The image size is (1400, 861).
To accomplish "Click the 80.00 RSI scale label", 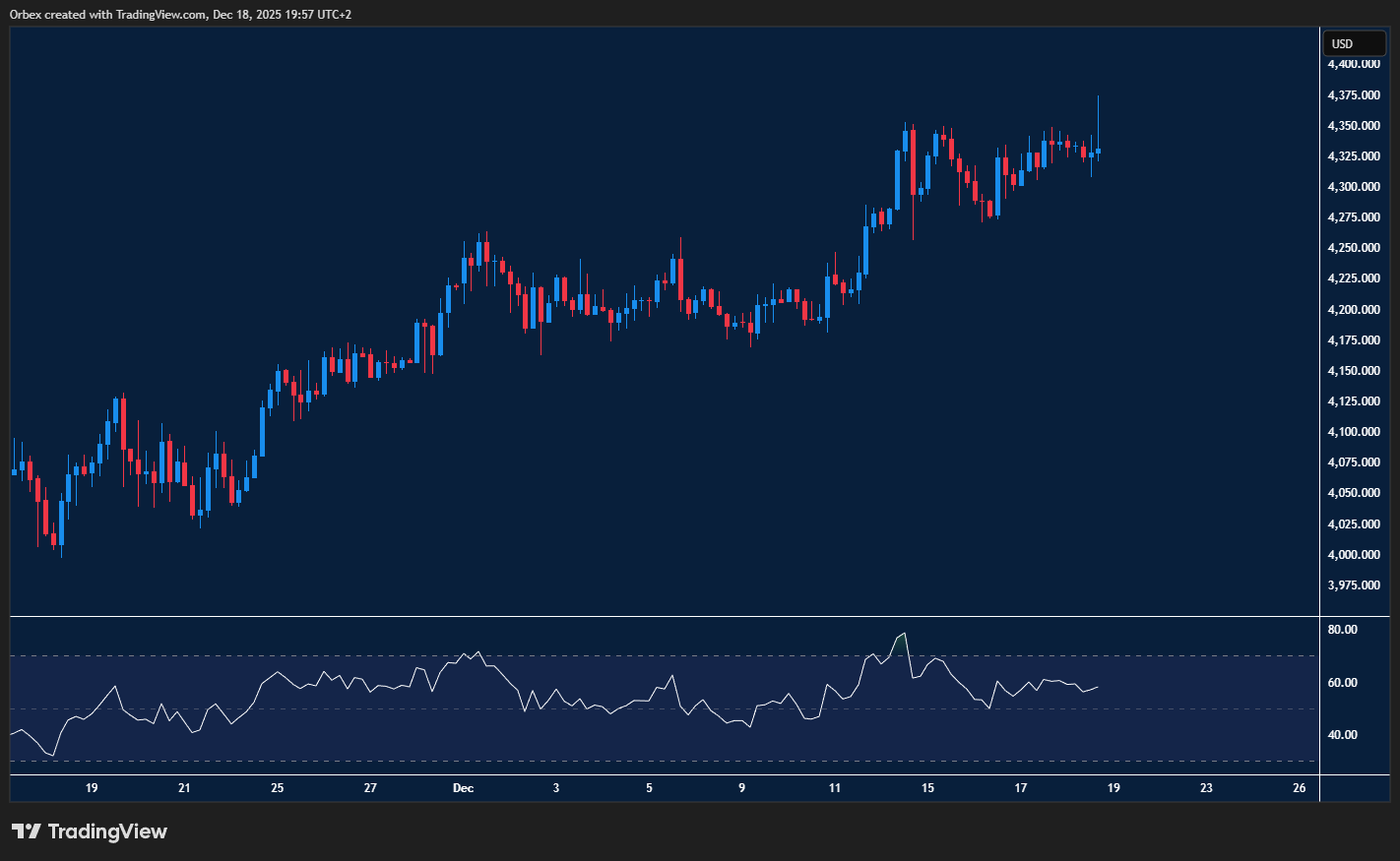I will (x=1342, y=630).
